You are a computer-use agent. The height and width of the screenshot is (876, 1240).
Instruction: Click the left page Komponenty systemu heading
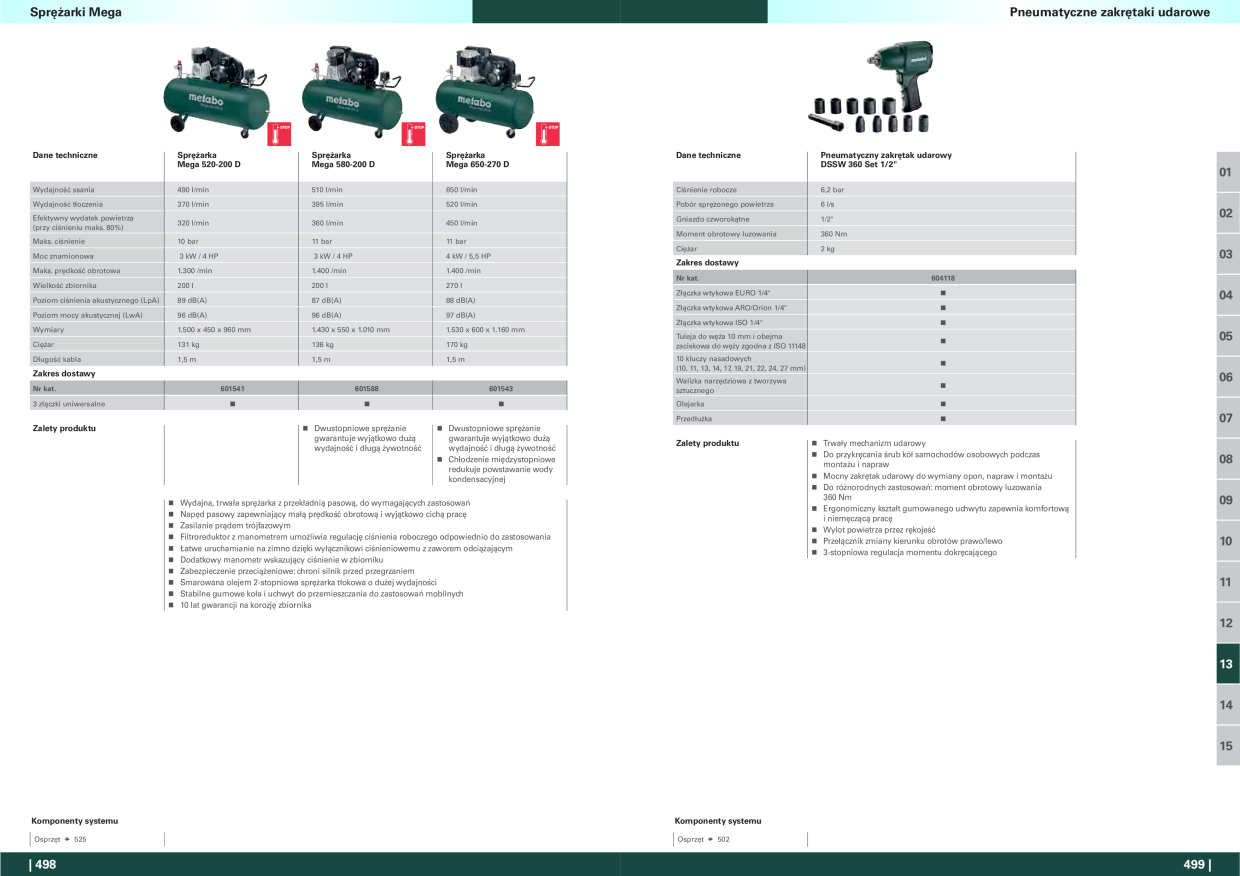75,821
